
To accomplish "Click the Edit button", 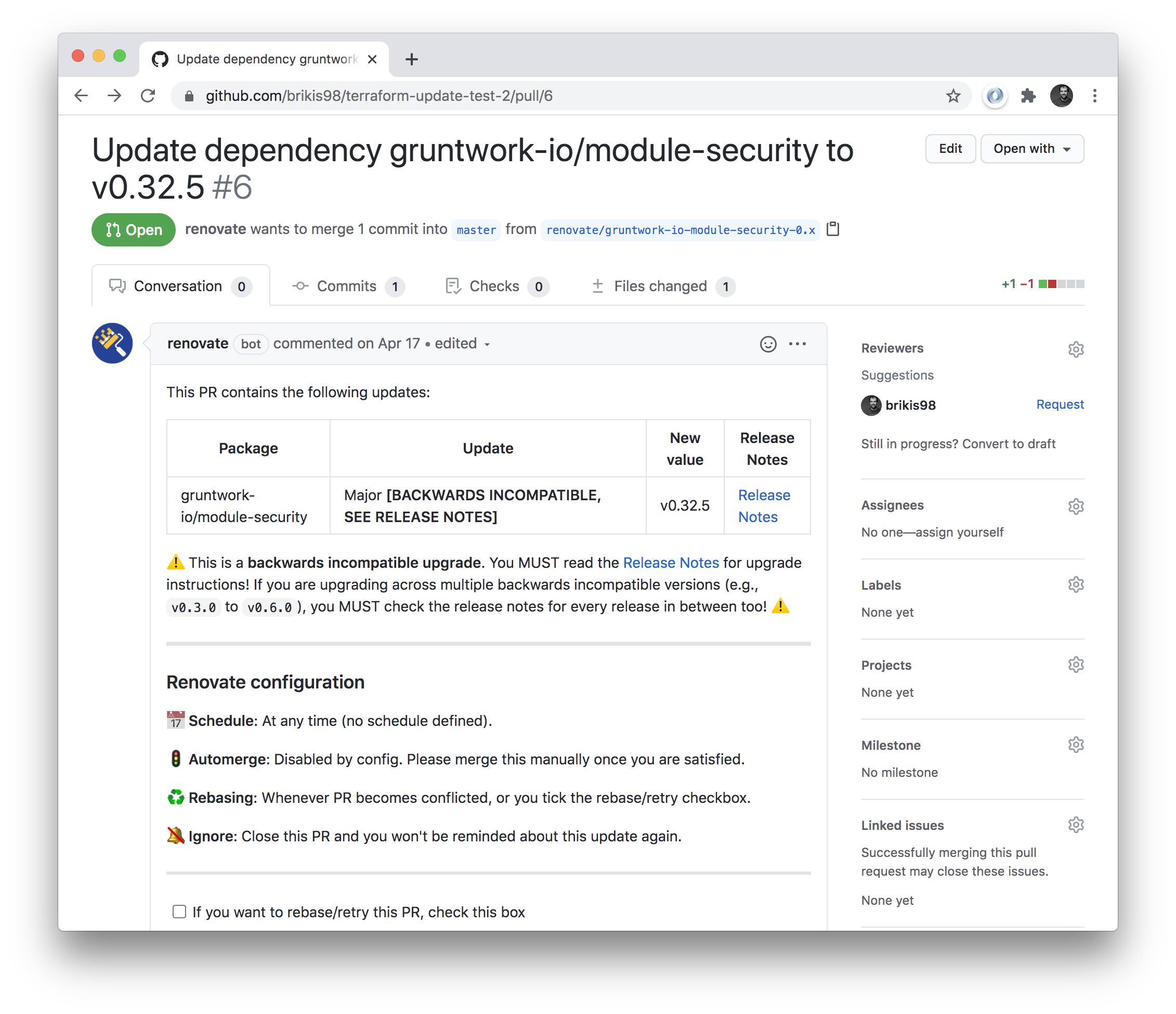I will point(950,148).
